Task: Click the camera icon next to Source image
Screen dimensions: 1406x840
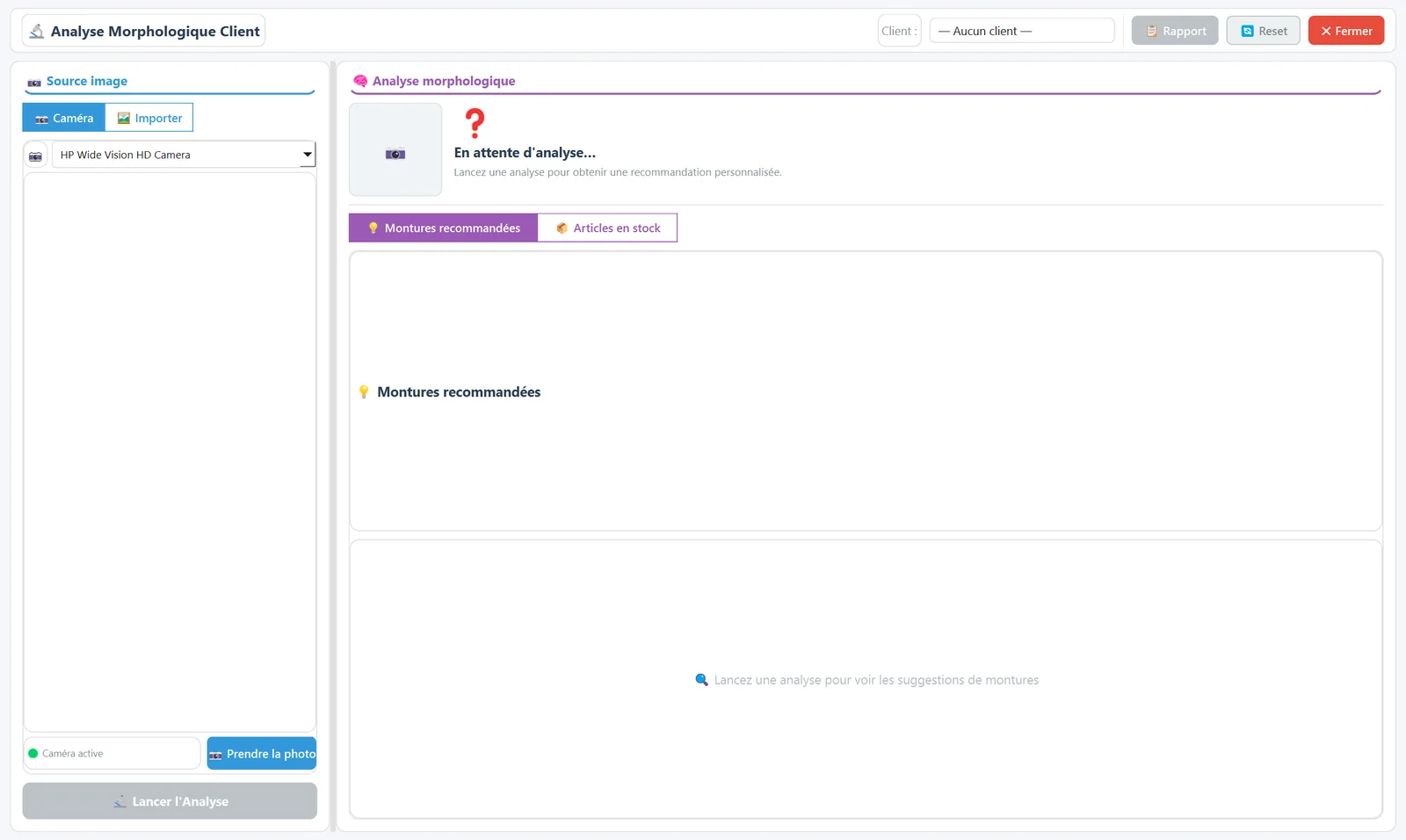Action: coord(34,83)
